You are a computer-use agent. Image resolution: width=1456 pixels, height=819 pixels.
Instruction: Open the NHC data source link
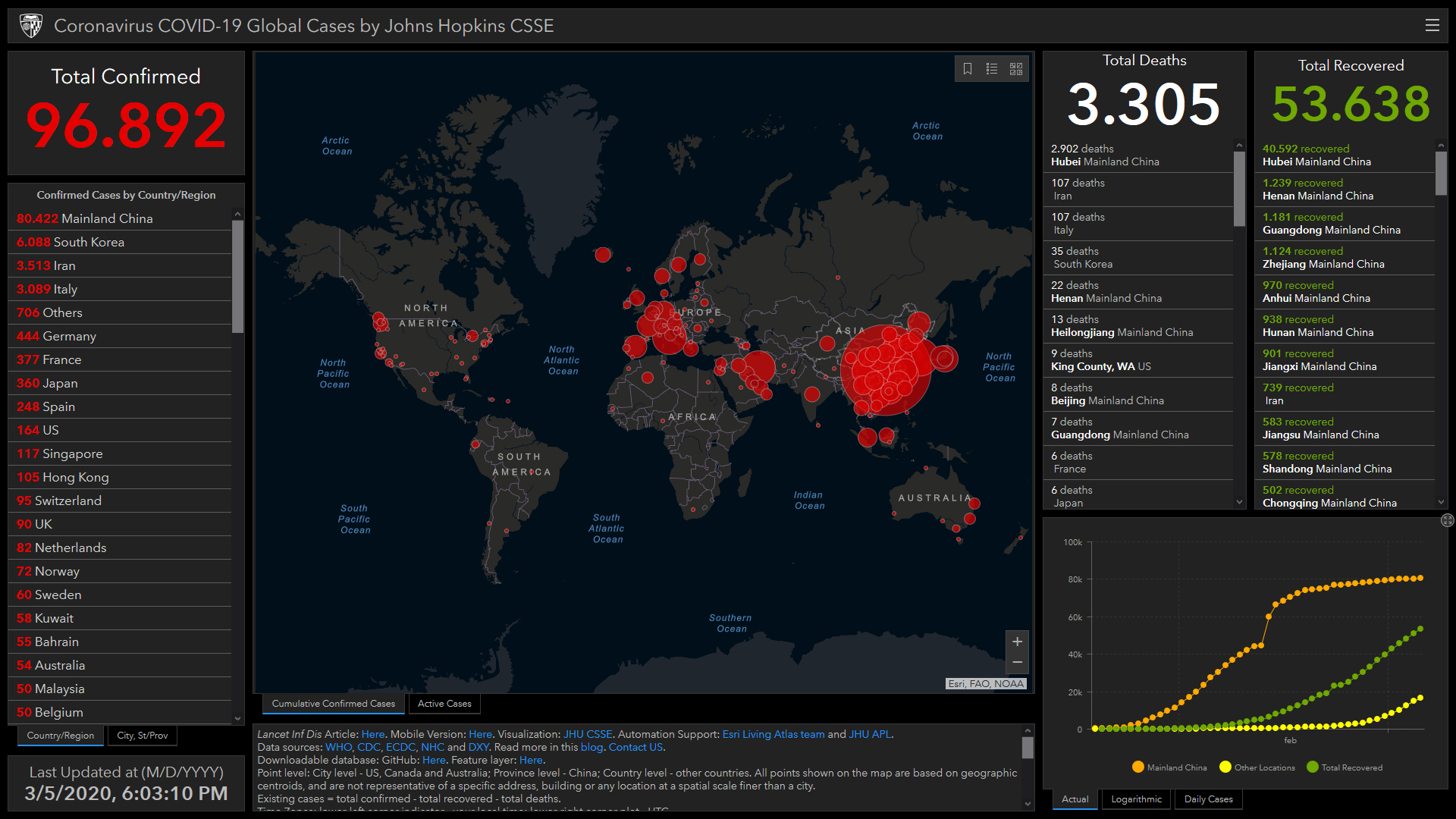[432, 747]
